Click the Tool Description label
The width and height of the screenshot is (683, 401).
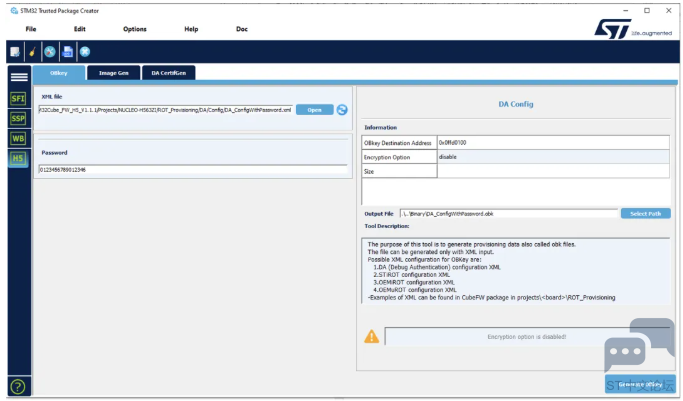click(387, 226)
